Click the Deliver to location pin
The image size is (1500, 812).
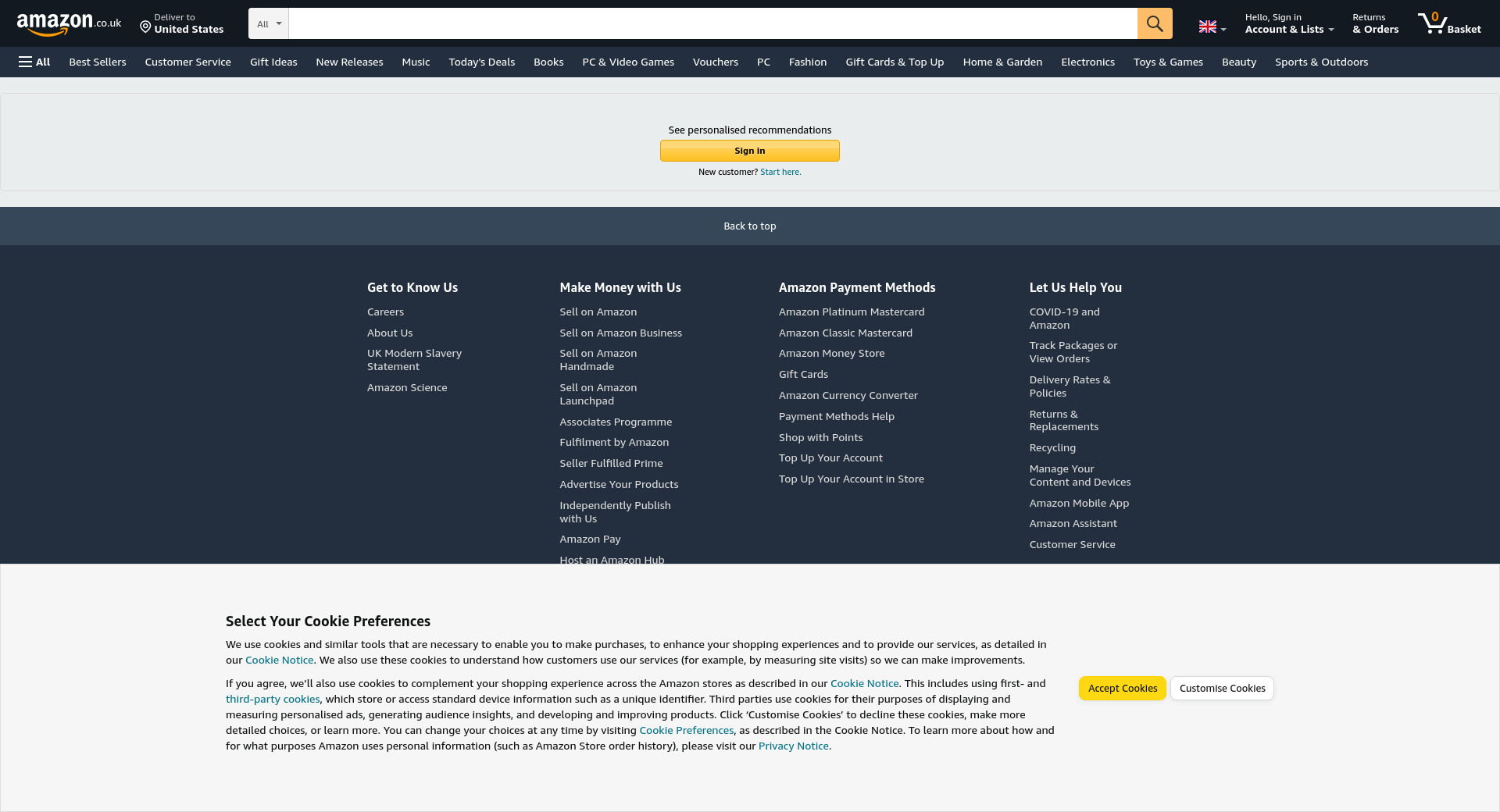point(145,27)
